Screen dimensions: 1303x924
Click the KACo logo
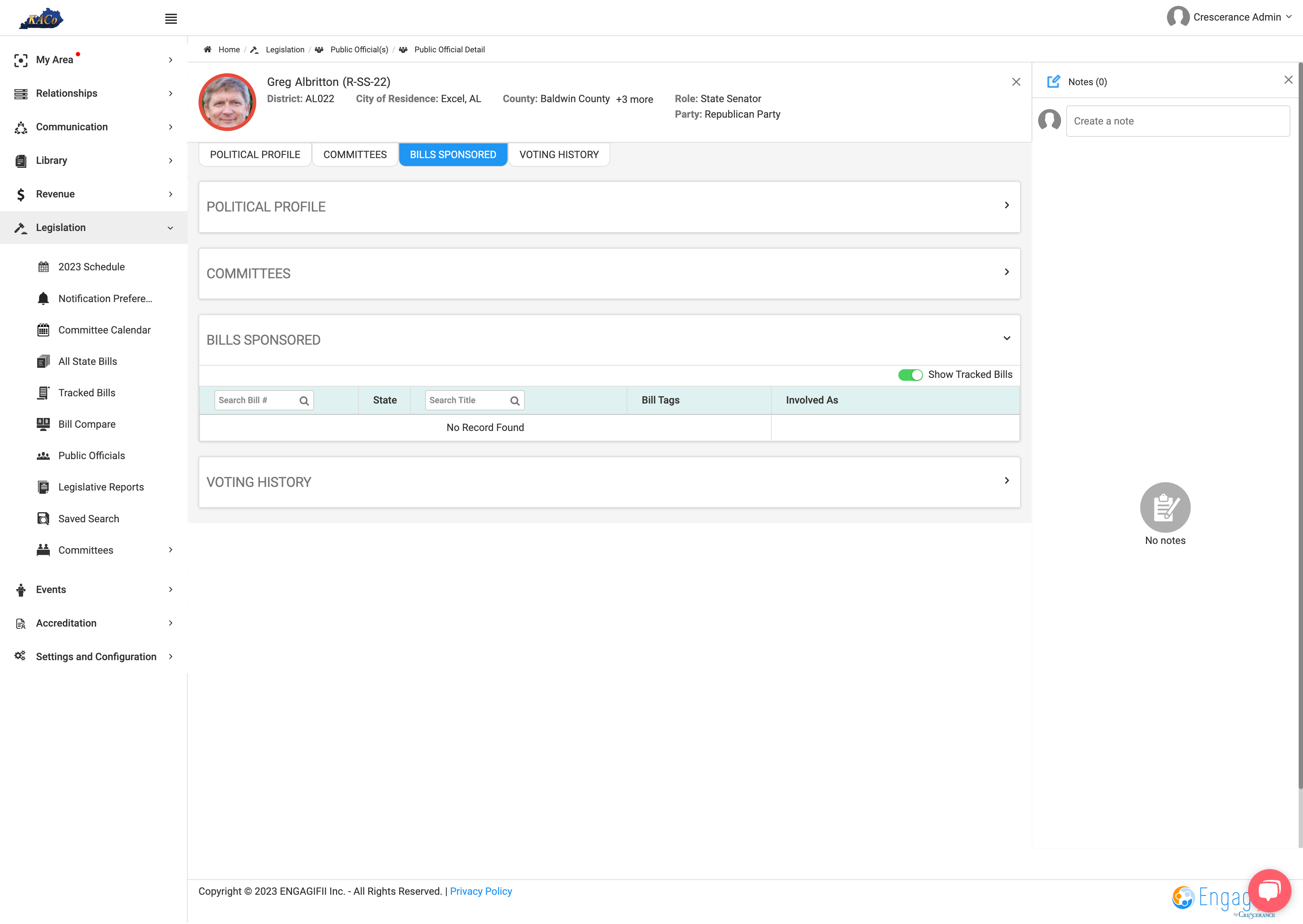point(41,18)
